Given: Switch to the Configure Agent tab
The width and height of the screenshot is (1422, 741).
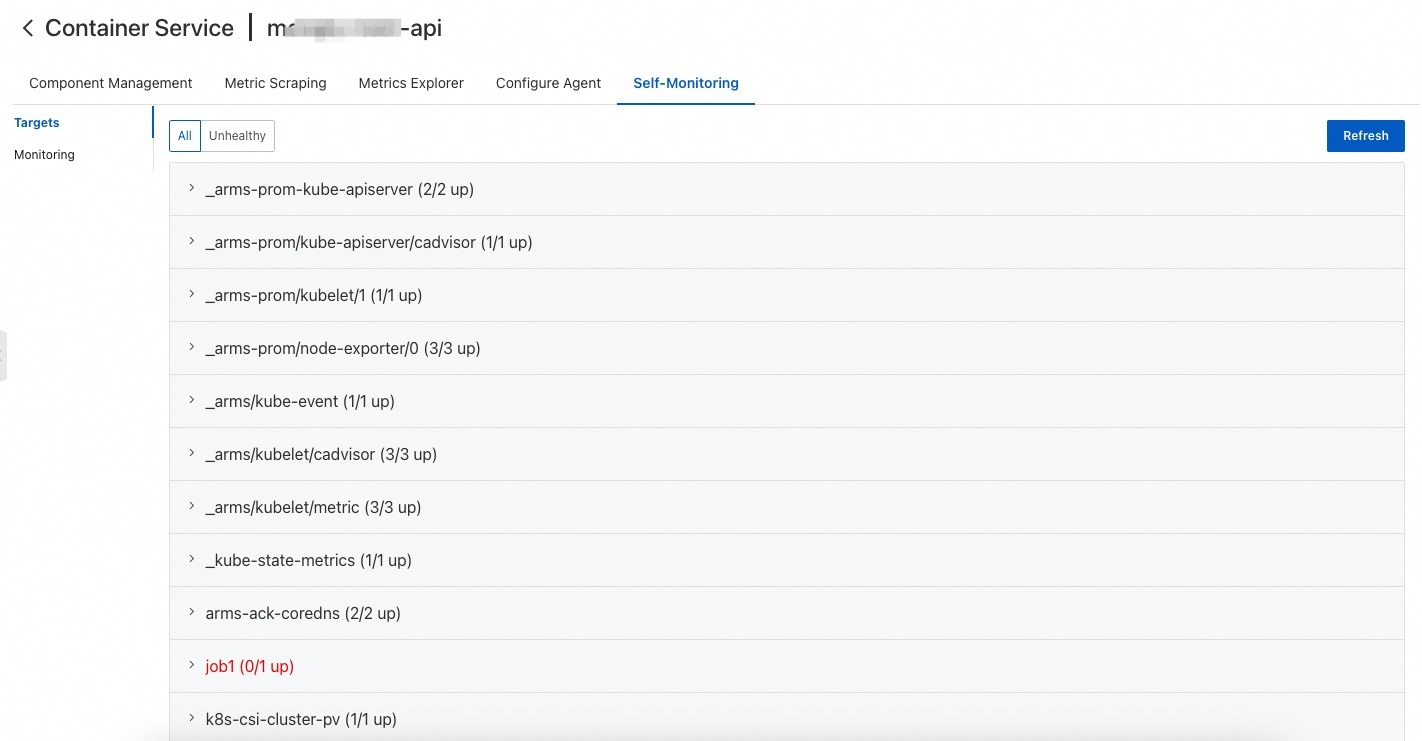Looking at the screenshot, I should [x=548, y=83].
